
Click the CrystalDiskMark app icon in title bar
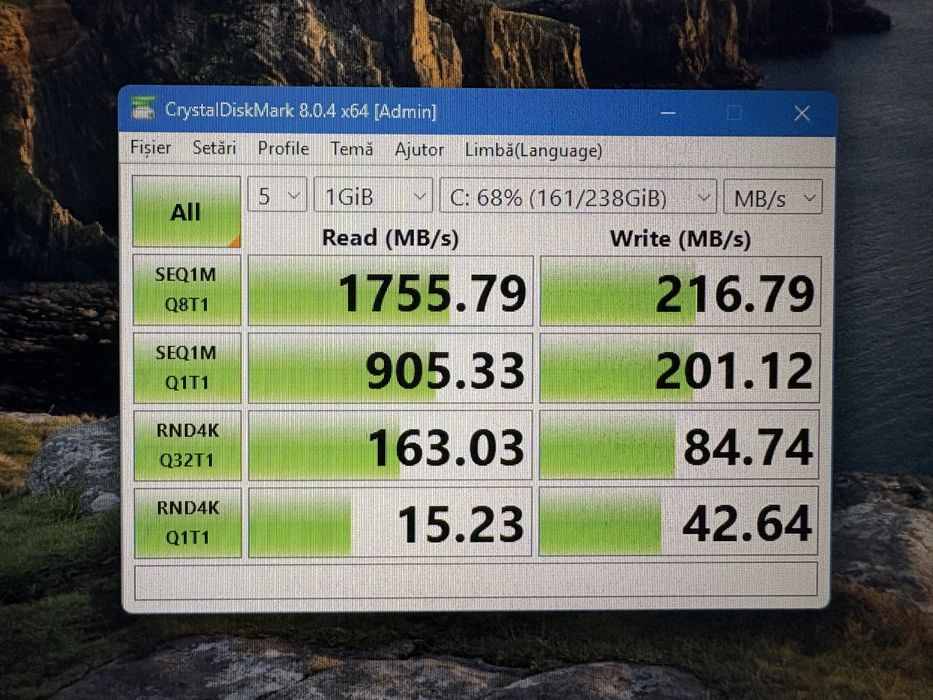[143, 108]
